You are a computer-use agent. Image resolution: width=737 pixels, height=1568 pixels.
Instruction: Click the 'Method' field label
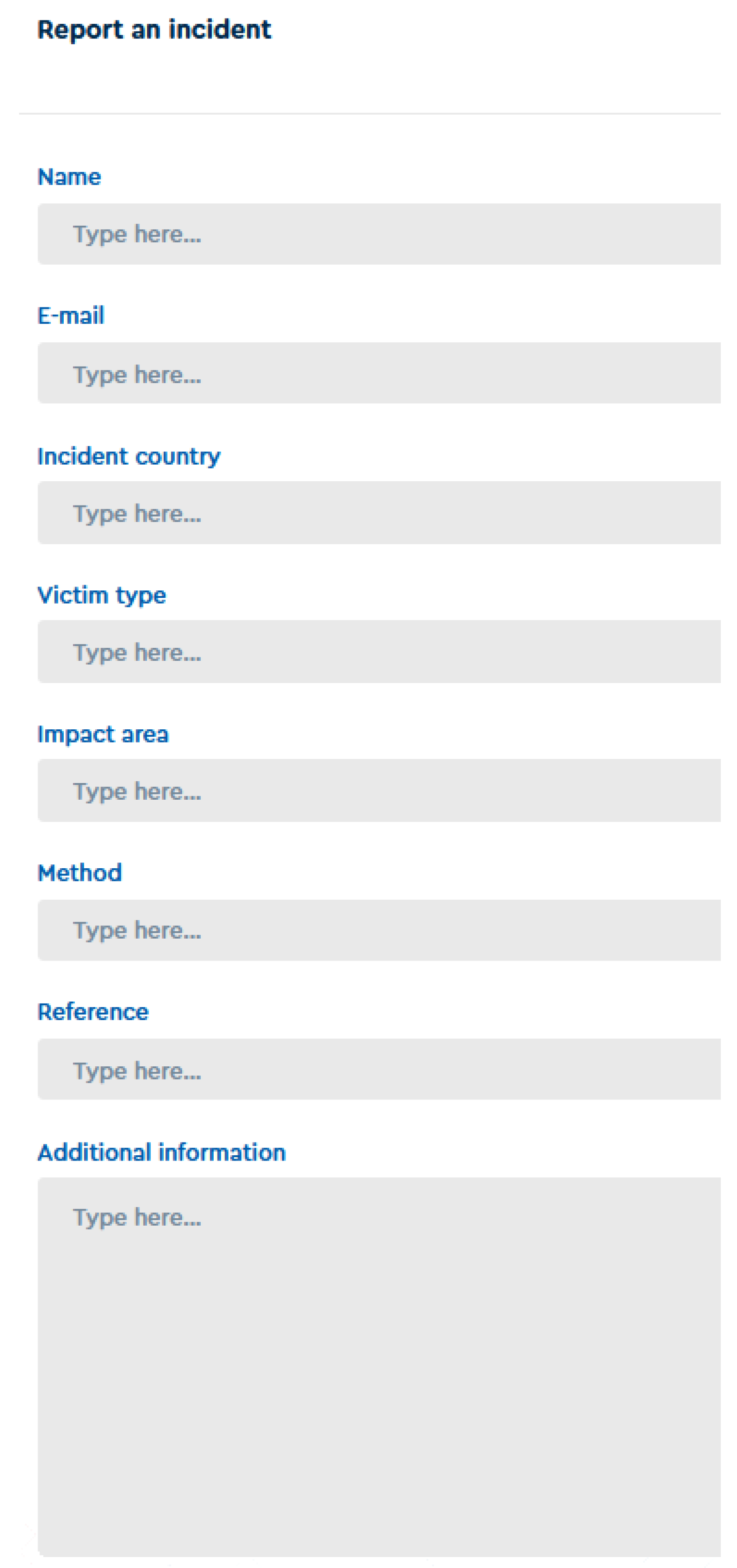point(80,873)
